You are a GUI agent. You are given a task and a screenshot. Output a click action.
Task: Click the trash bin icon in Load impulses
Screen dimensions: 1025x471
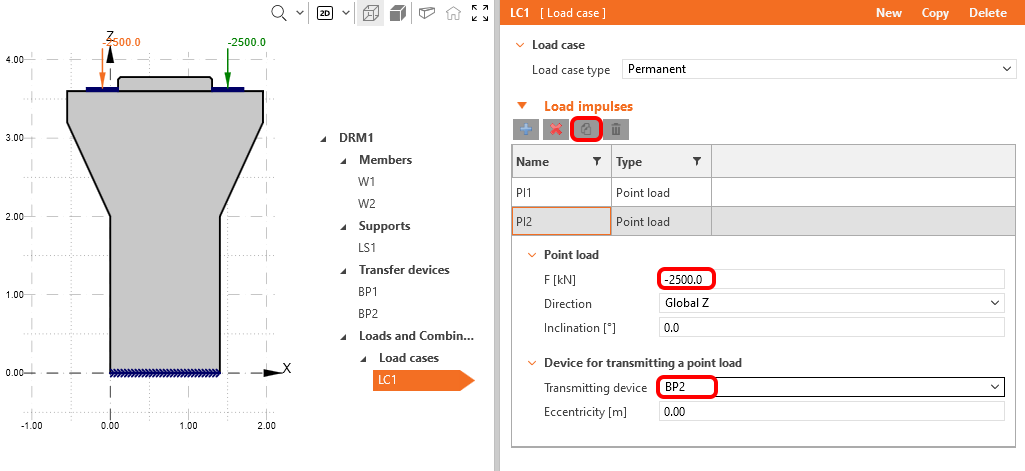click(616, 129)
